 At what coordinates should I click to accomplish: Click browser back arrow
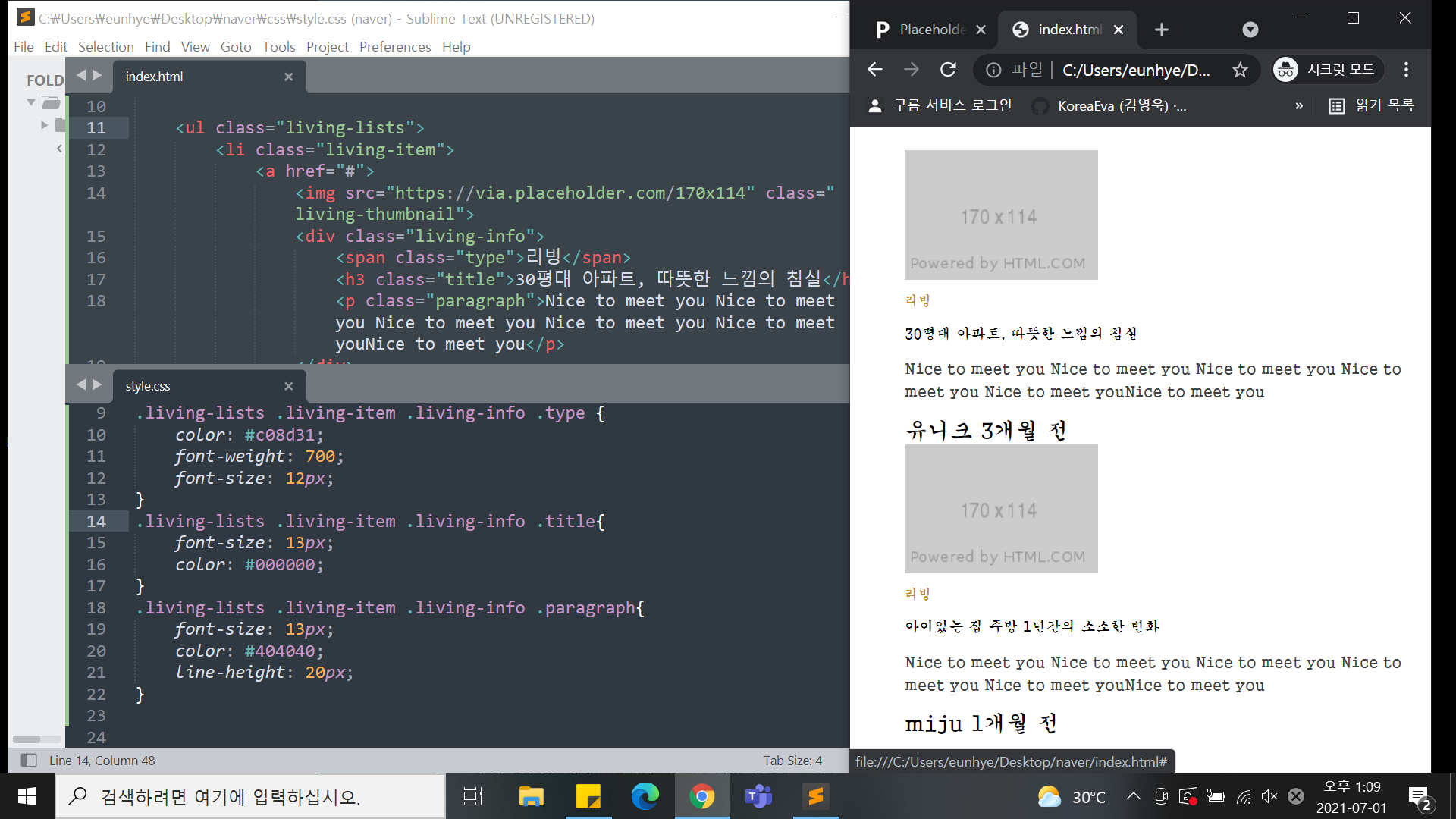click(x=875, y=70)
